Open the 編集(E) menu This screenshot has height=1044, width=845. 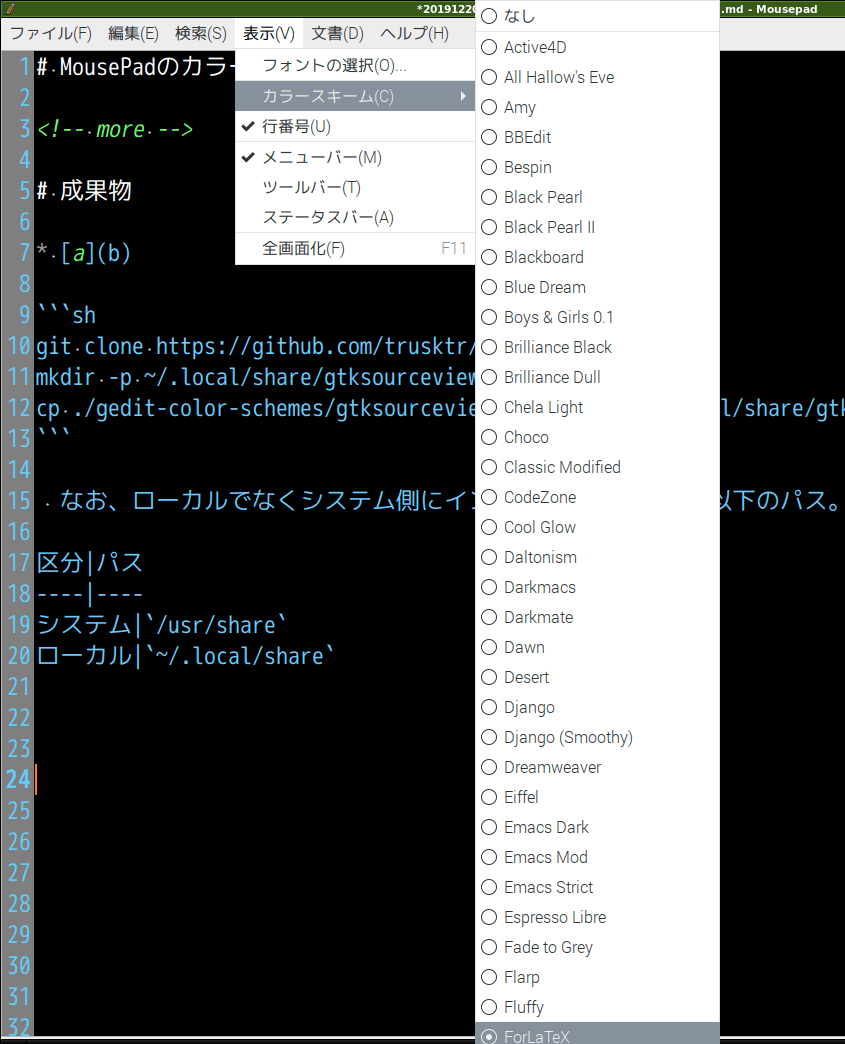133,33
